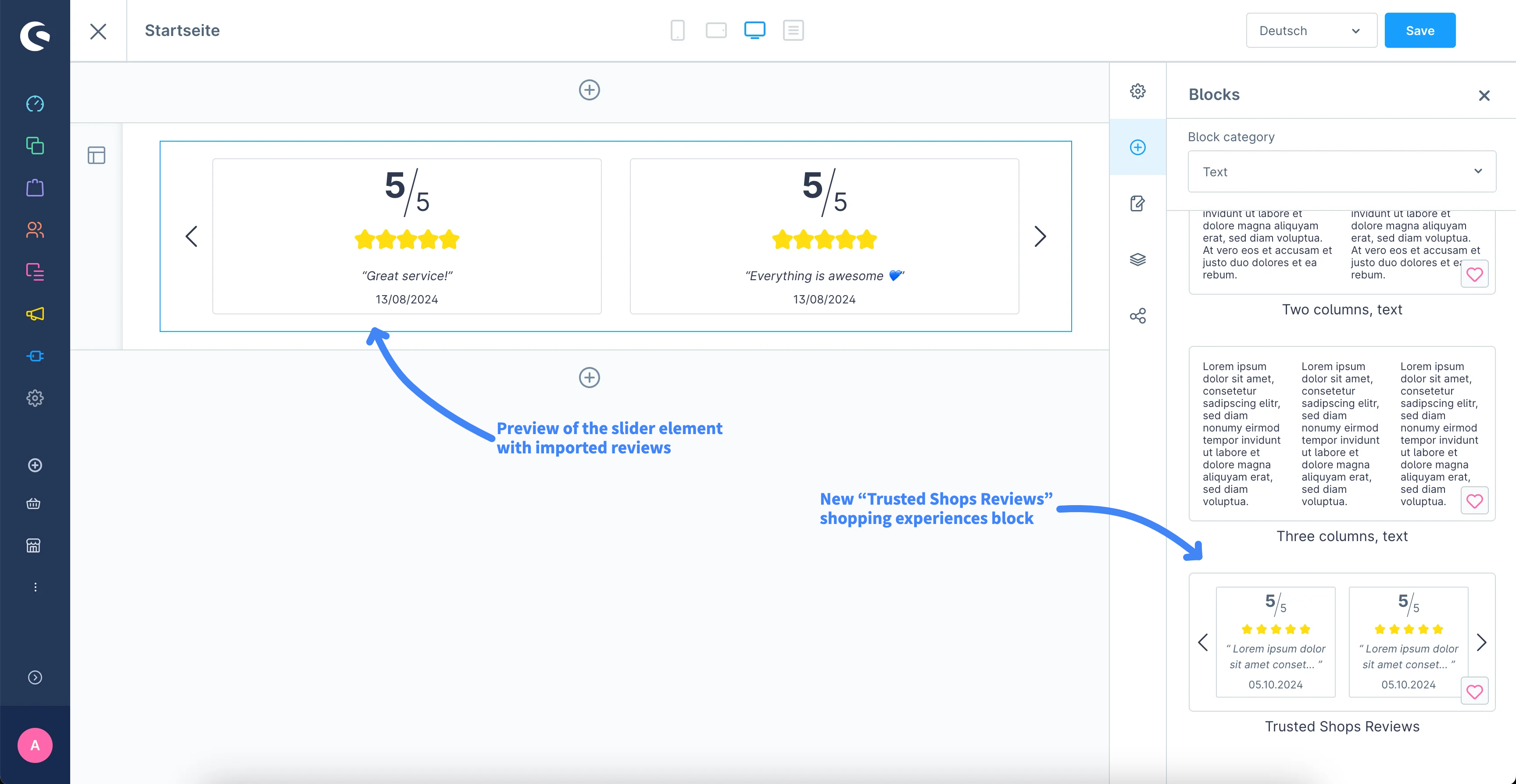Close the Blocks panel

coord(1484,95)
